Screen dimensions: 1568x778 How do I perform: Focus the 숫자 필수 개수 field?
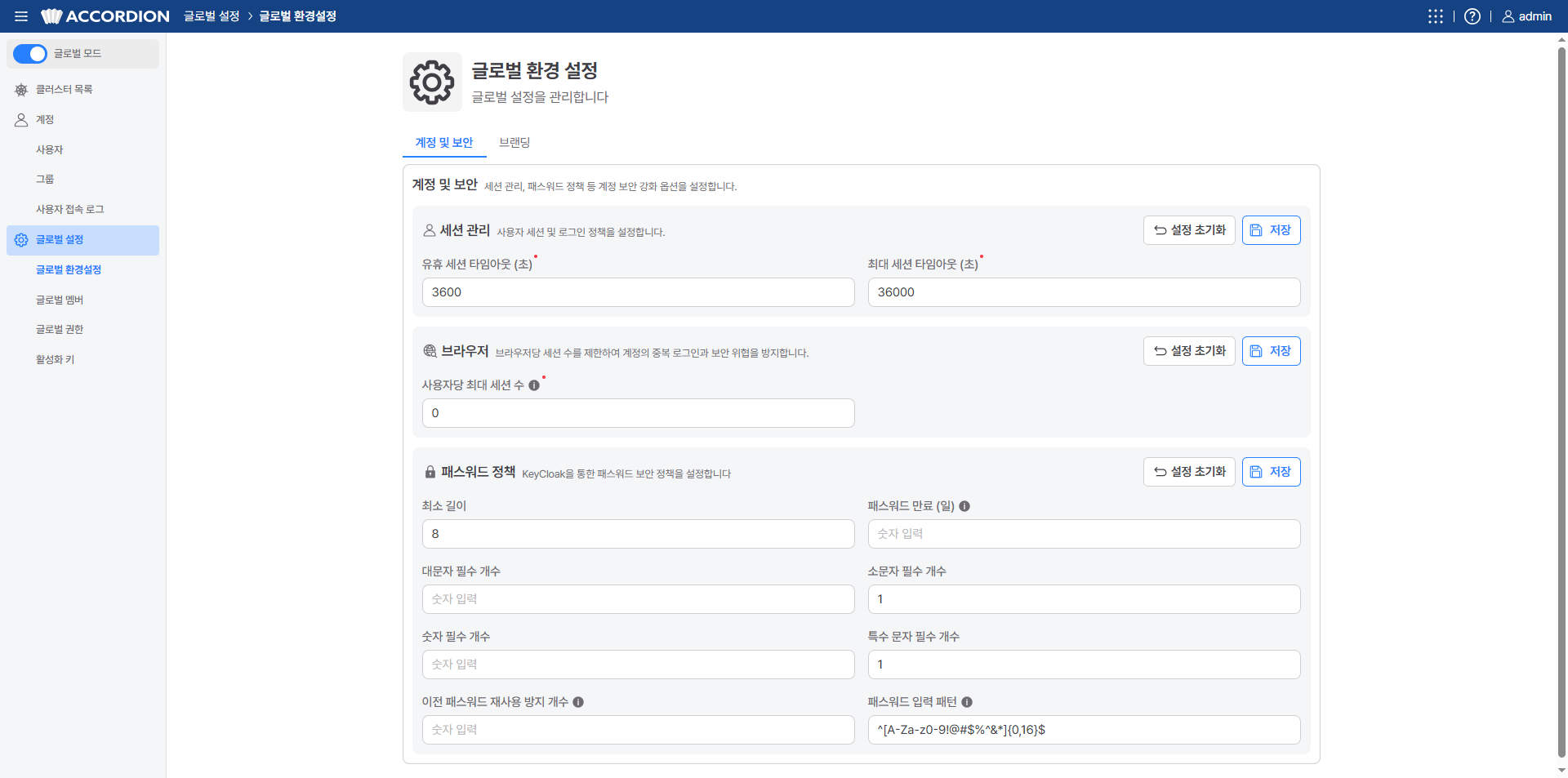[639, 665]
